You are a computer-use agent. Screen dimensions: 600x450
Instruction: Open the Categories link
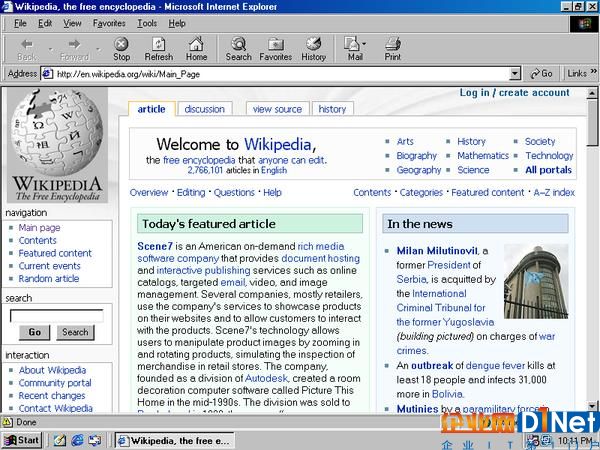pyautogui.click(x=421, y=192)
